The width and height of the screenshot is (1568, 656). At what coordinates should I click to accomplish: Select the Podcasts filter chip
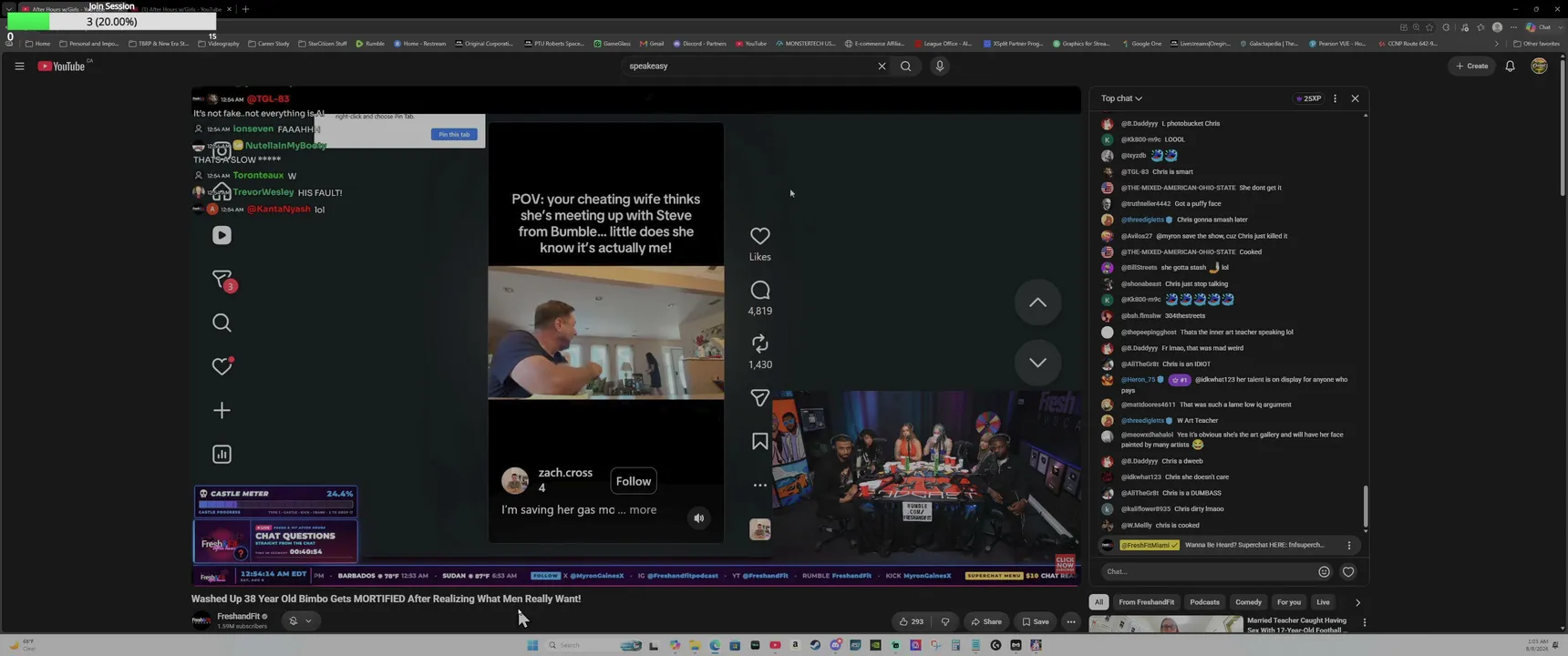(1204, 602)
